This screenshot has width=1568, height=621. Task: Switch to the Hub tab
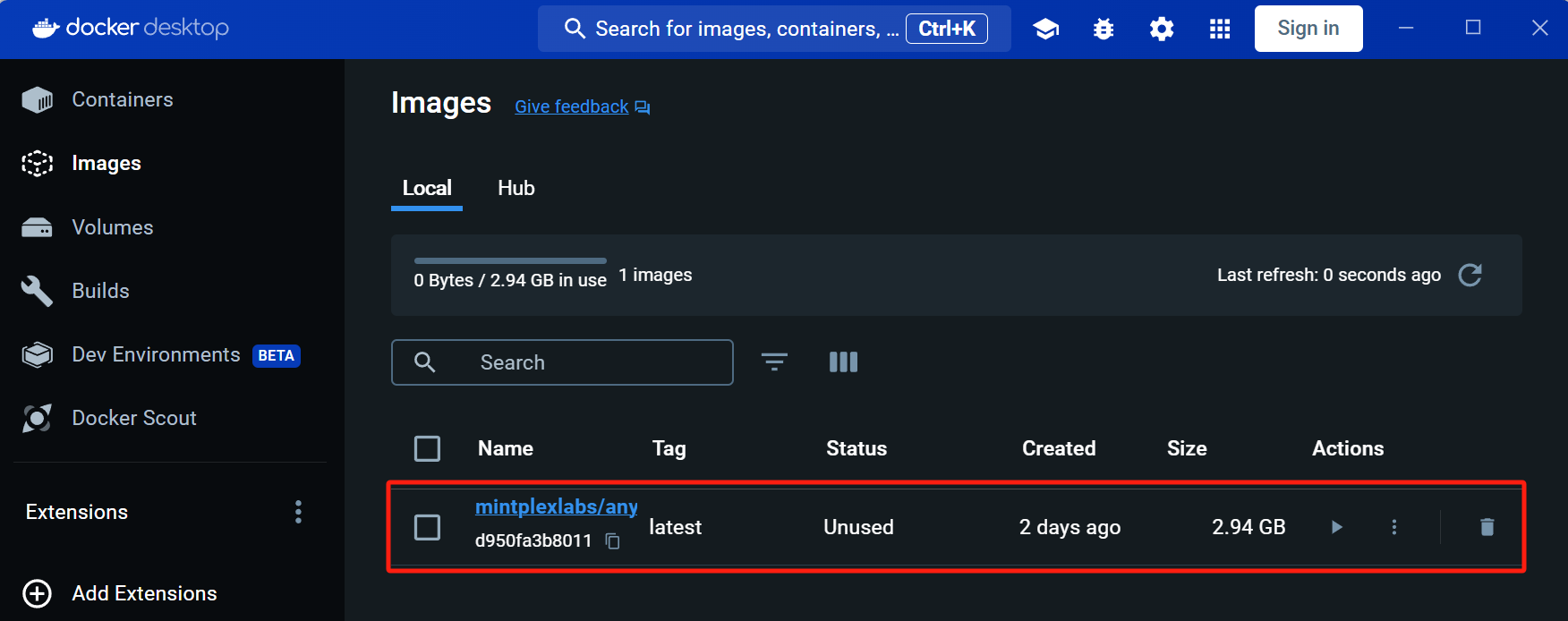point(516,188)
